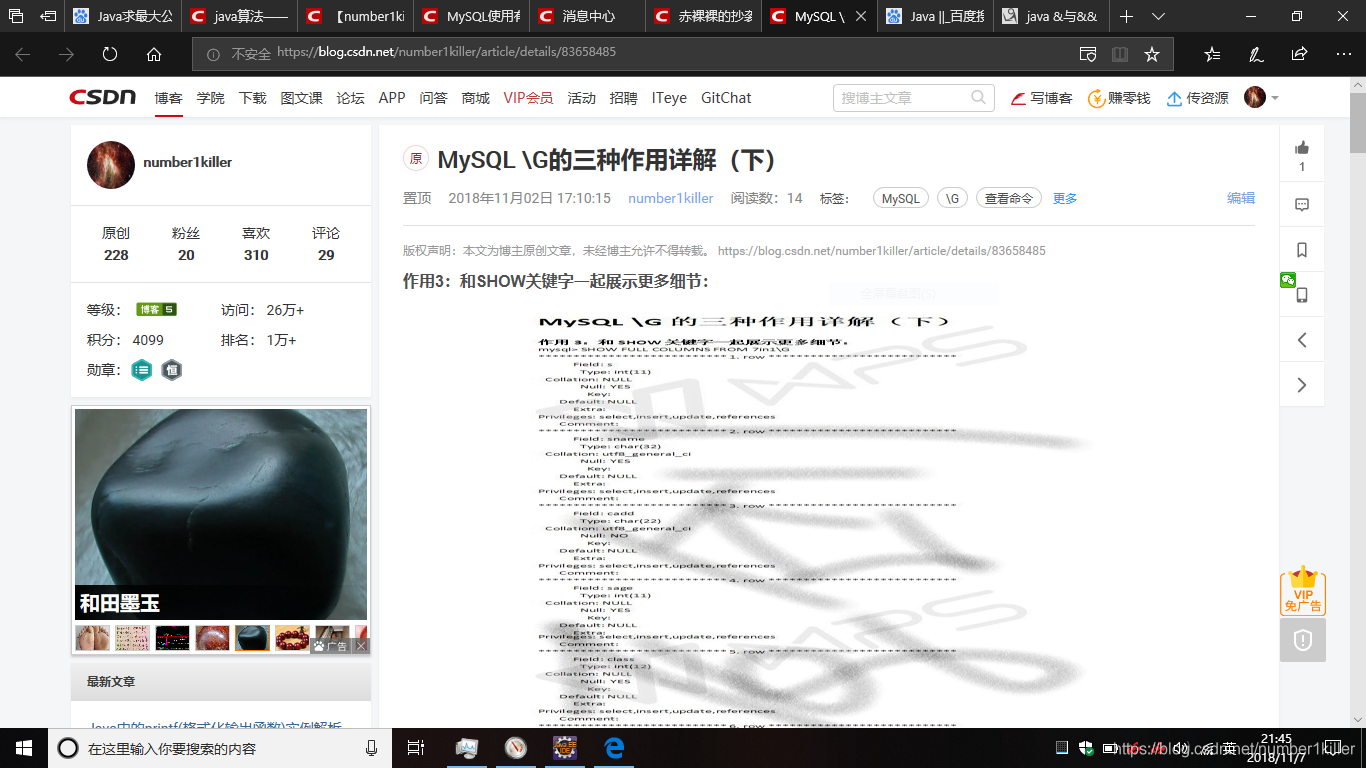Open the comments speech bubble icon
Screen dimensions: 1366x768
pos(1302,204)
